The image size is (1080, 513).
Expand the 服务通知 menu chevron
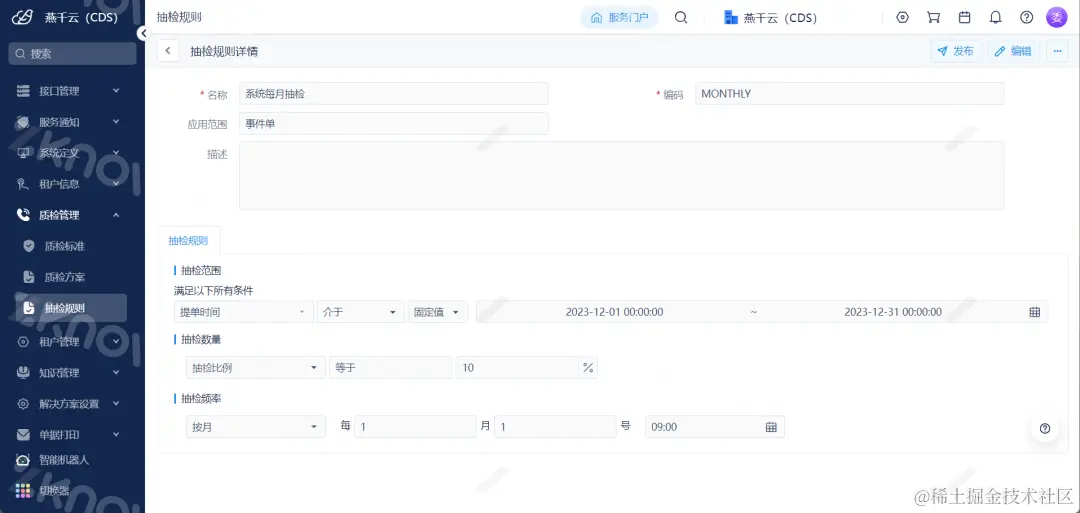tap(116, 122)
